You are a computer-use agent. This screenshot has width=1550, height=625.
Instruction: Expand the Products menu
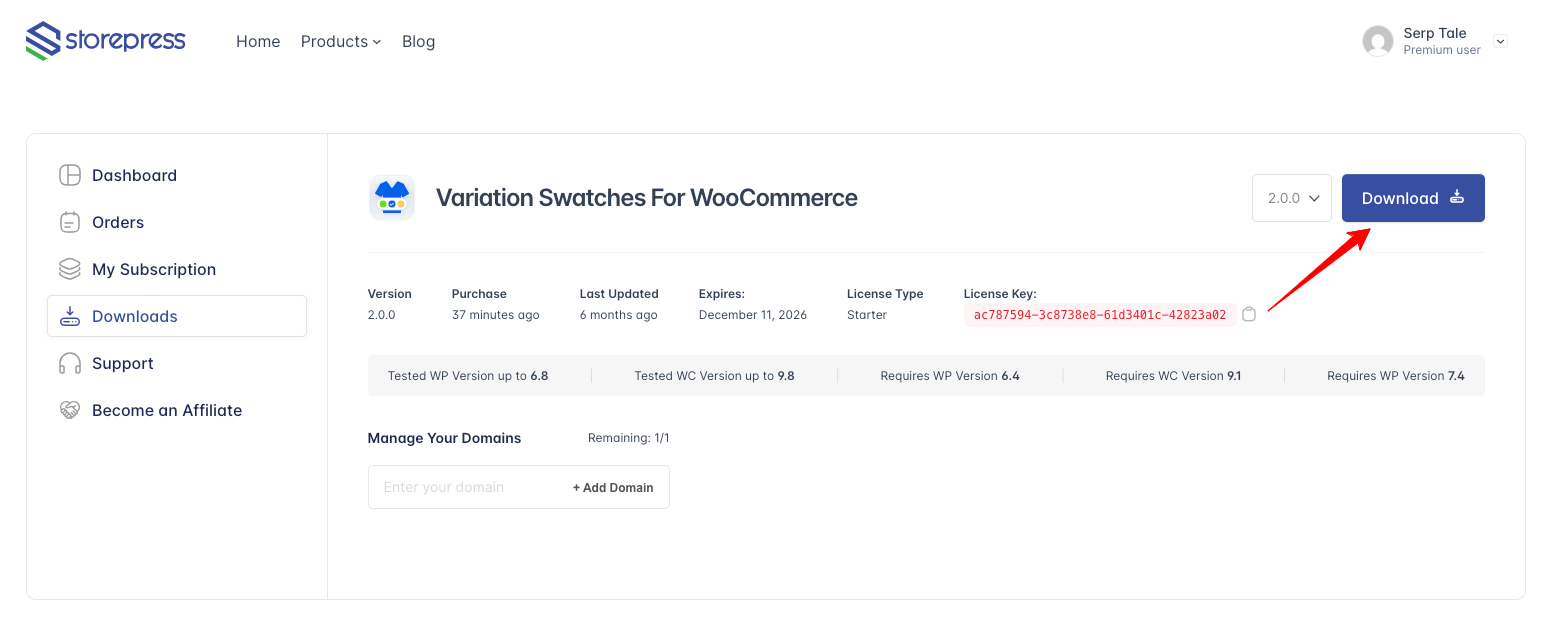tap(341, 41)
